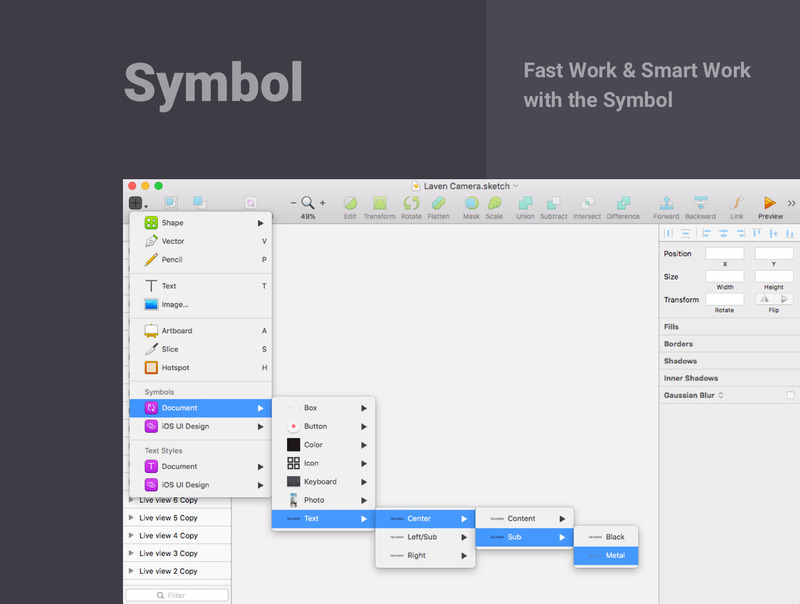This screenshot has width=800, height=604.
Task: Apply the Difference boolean operation
Action: tap(623, 203)
